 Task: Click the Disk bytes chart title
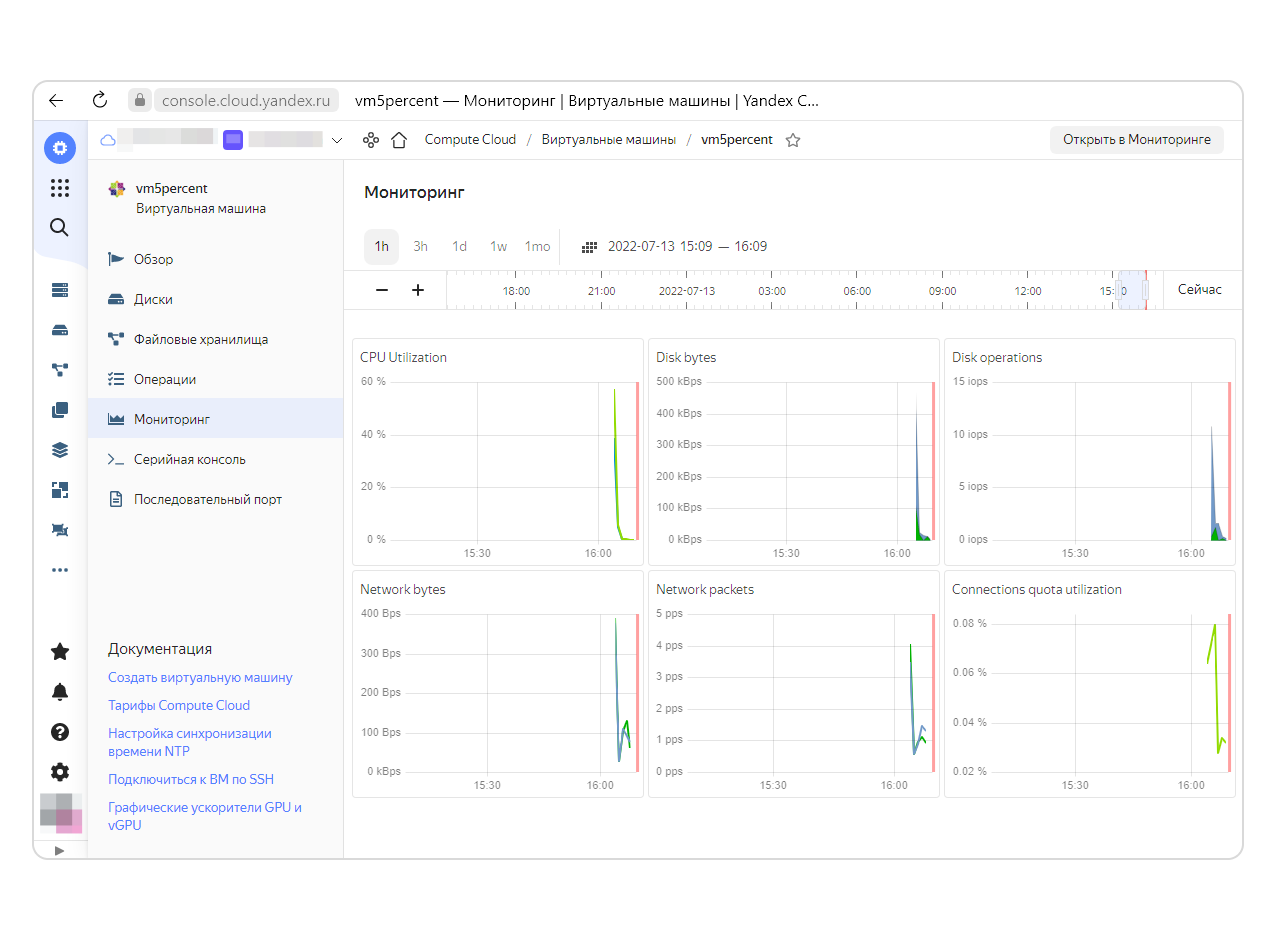pyautogui.click(x=686, y=357)
